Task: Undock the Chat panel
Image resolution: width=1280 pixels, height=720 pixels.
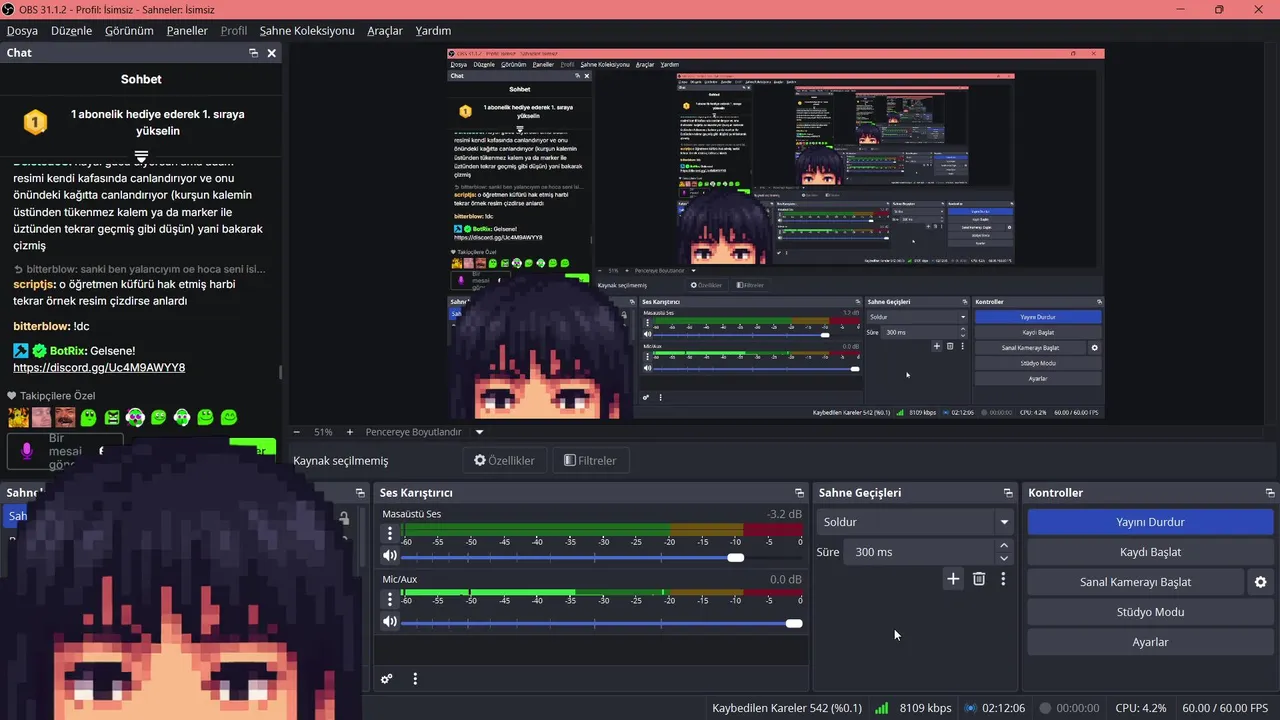Action: (254, 53)
